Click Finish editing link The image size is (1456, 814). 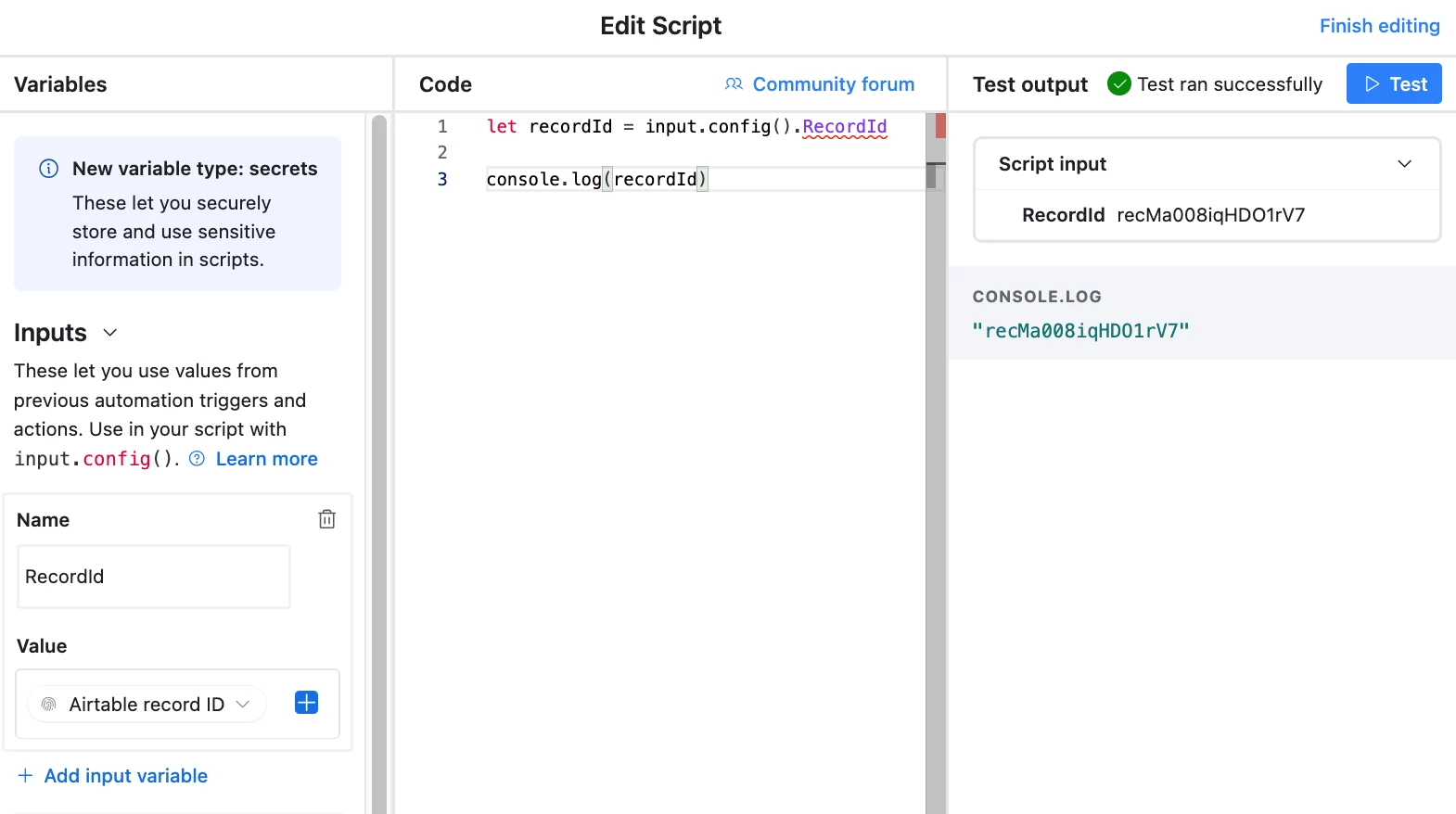pos(1379,26)
